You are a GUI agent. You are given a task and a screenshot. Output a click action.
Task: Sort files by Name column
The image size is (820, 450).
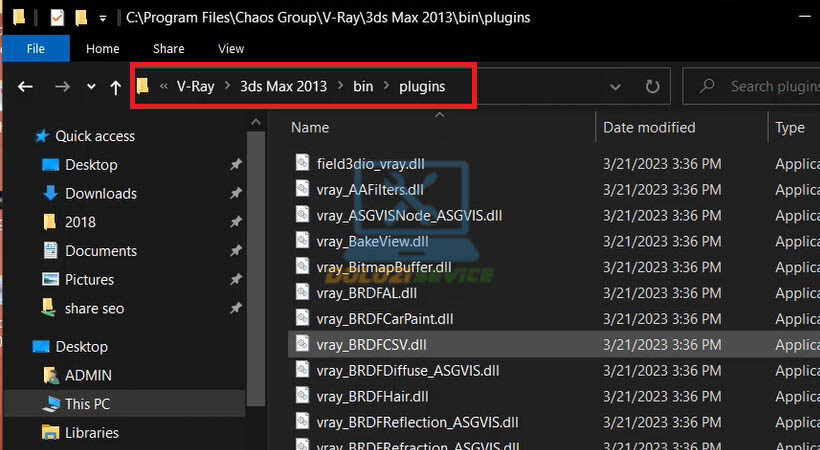pyautogui.click(x=310, y=128)
